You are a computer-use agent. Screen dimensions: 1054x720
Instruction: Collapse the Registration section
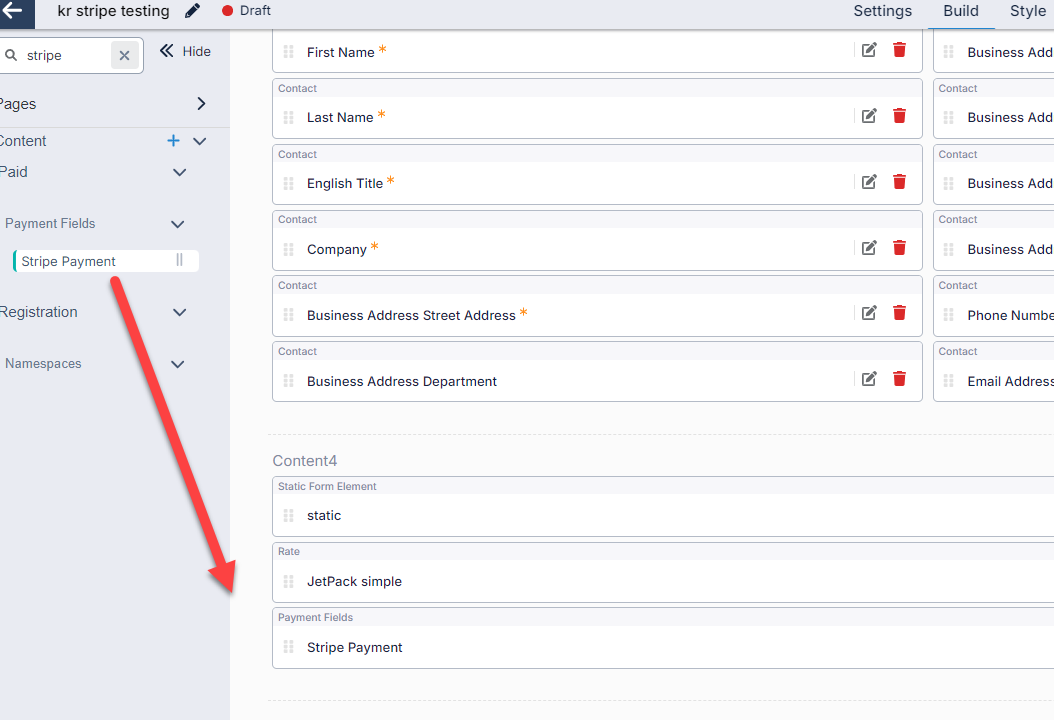point(180,312)
